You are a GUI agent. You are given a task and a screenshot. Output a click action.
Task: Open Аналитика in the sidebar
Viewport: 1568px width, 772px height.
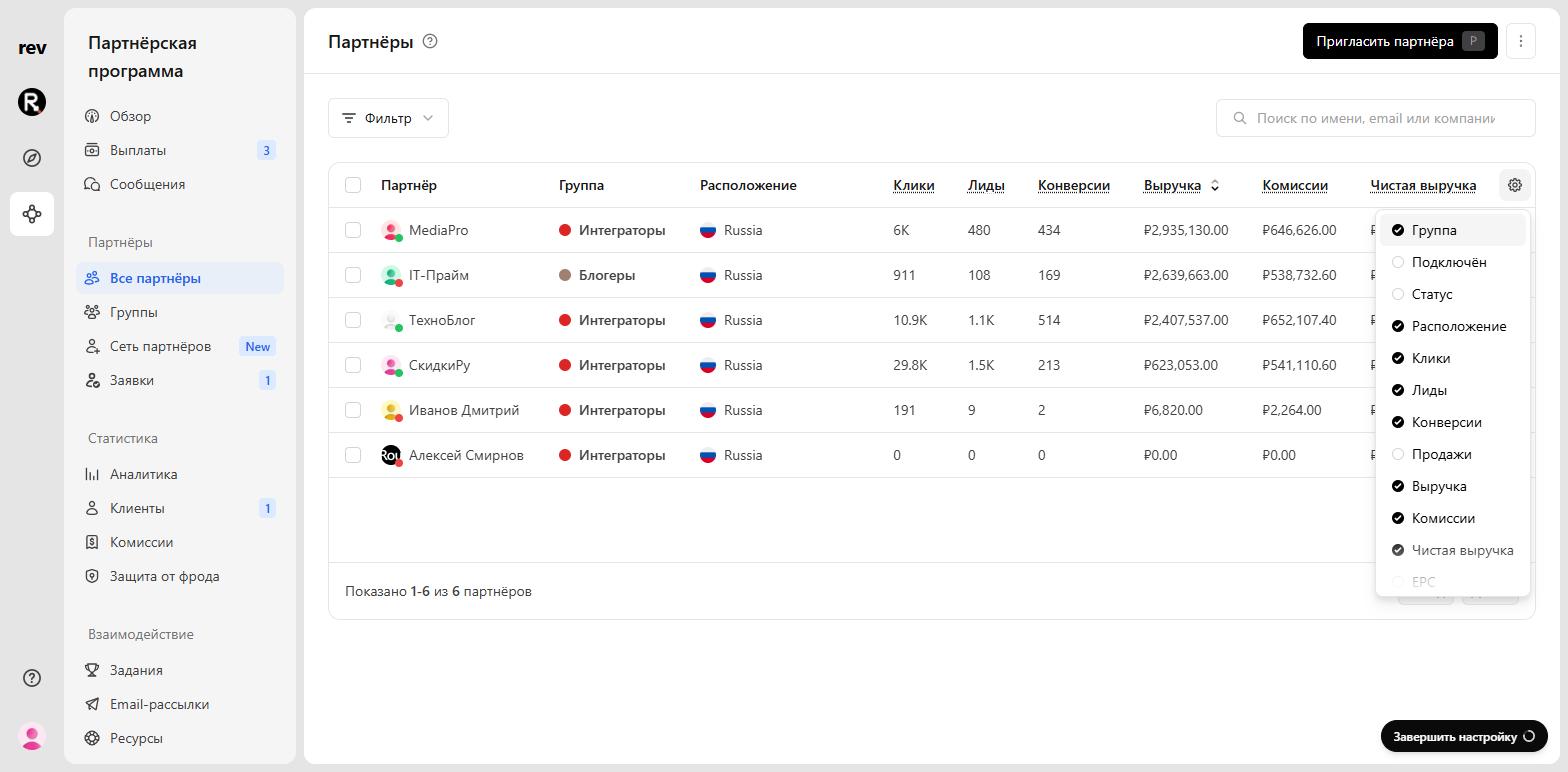coord(180,474)
